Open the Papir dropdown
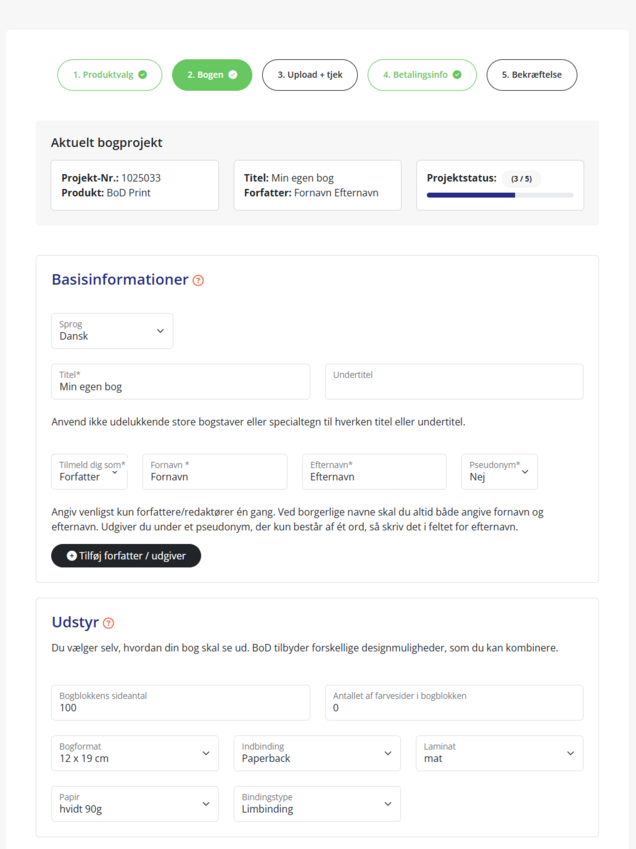Viewport: 636px width, 849px height. point(135,804)
